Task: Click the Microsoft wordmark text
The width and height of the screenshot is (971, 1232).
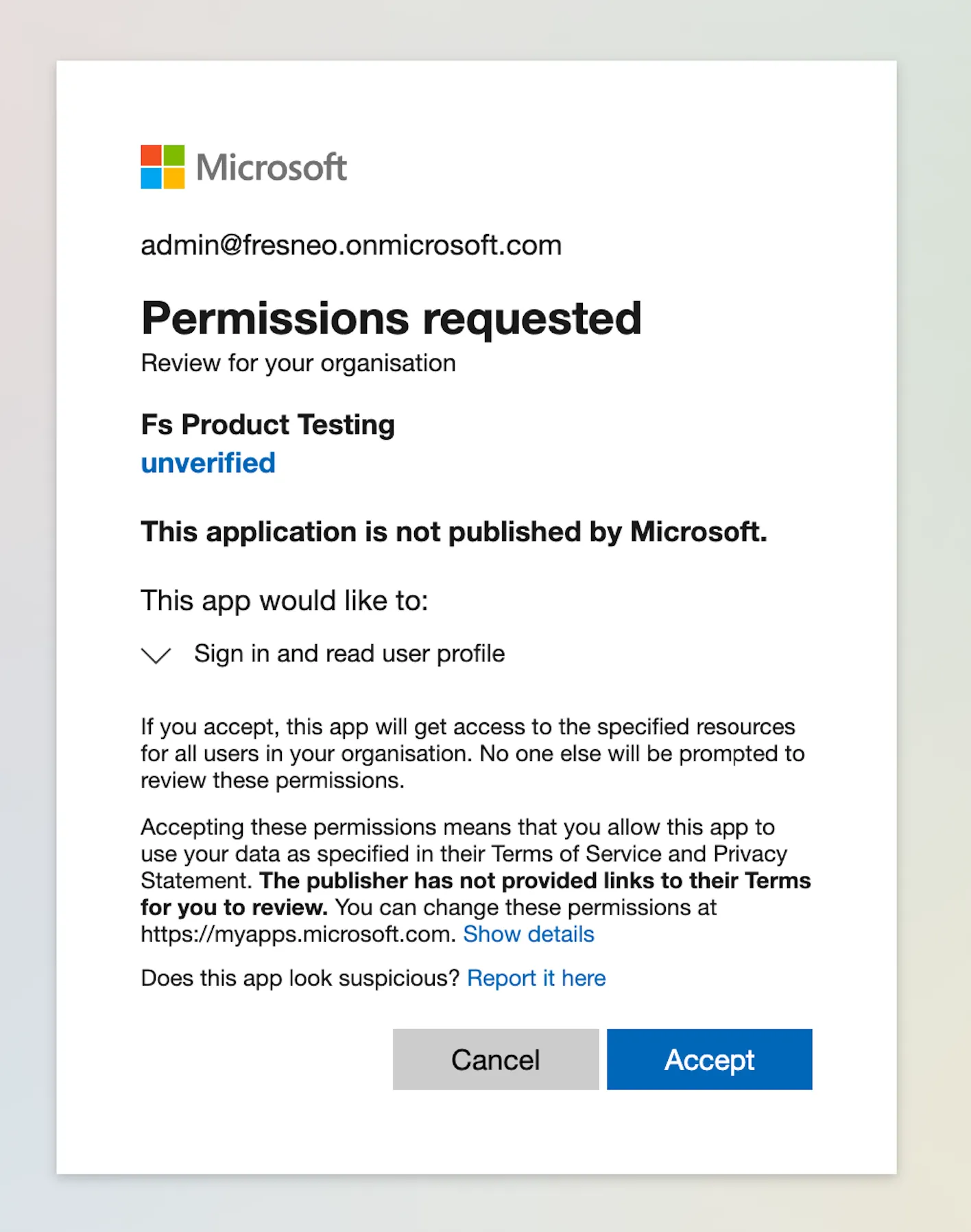Action: click(272, 167)
